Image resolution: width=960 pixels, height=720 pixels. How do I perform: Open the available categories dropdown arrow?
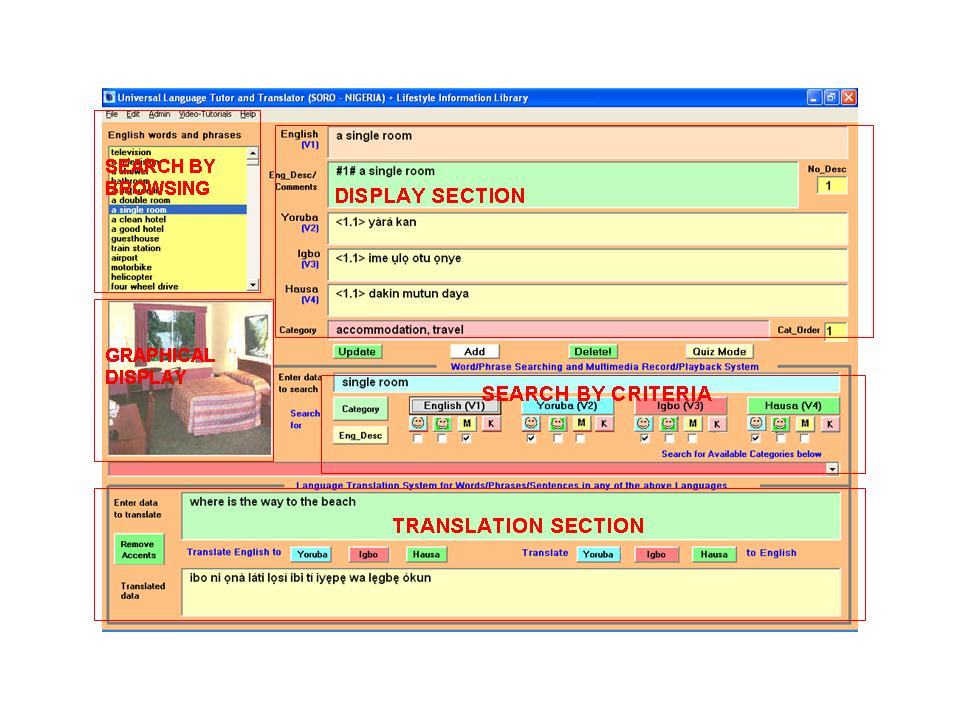[x=831, y=468]
